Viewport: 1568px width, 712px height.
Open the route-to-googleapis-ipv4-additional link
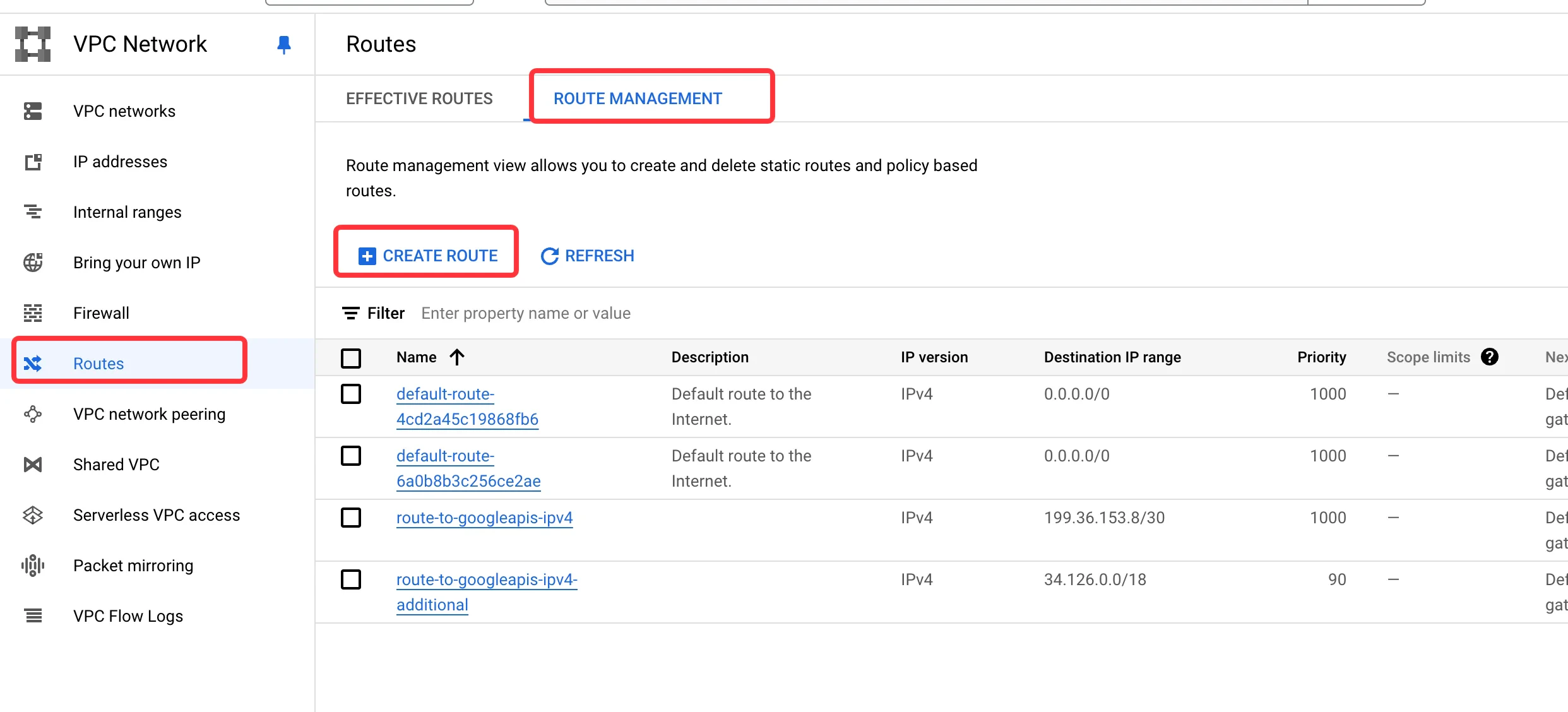click(486, 591)
